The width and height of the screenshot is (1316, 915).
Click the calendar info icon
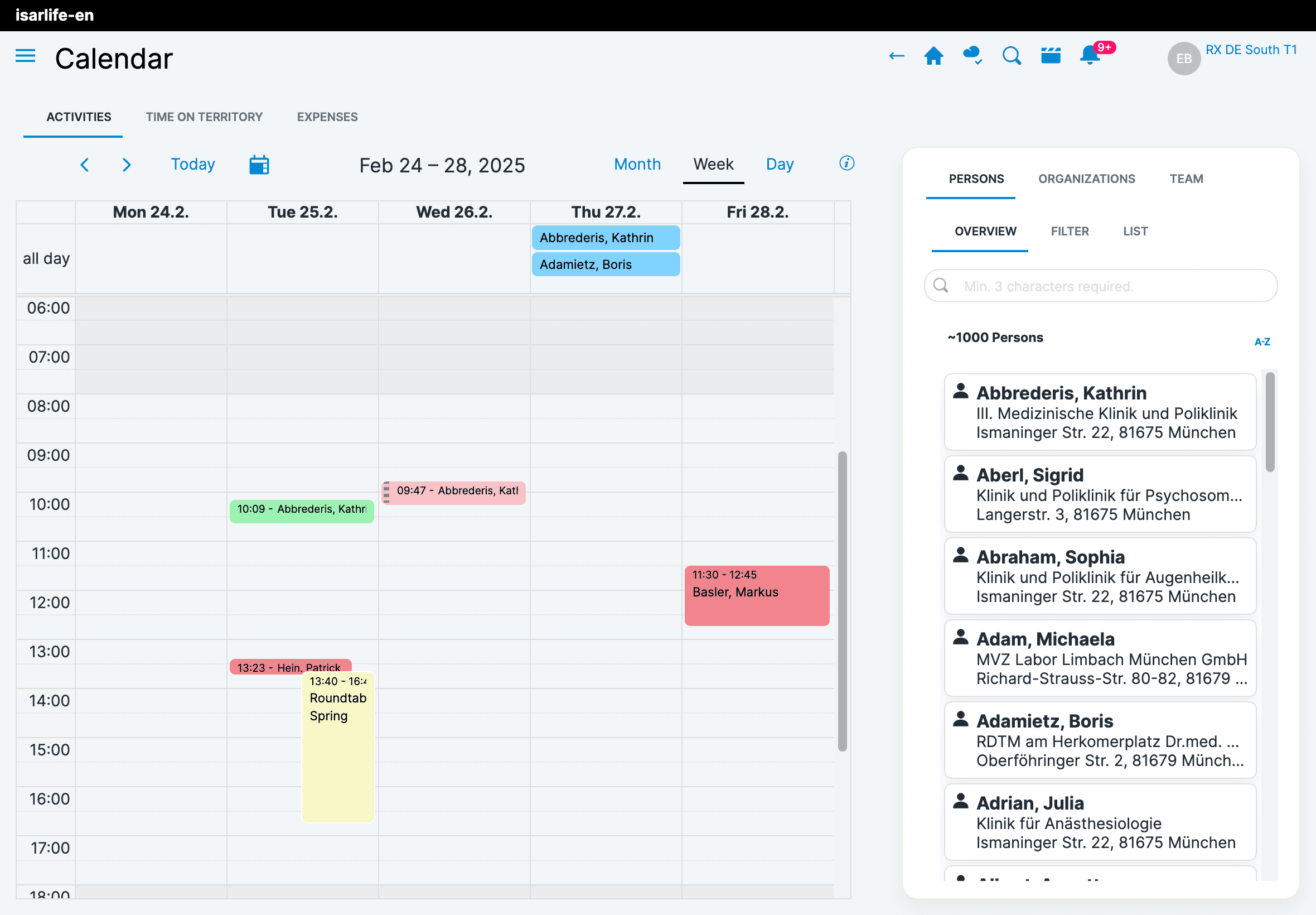846,163
